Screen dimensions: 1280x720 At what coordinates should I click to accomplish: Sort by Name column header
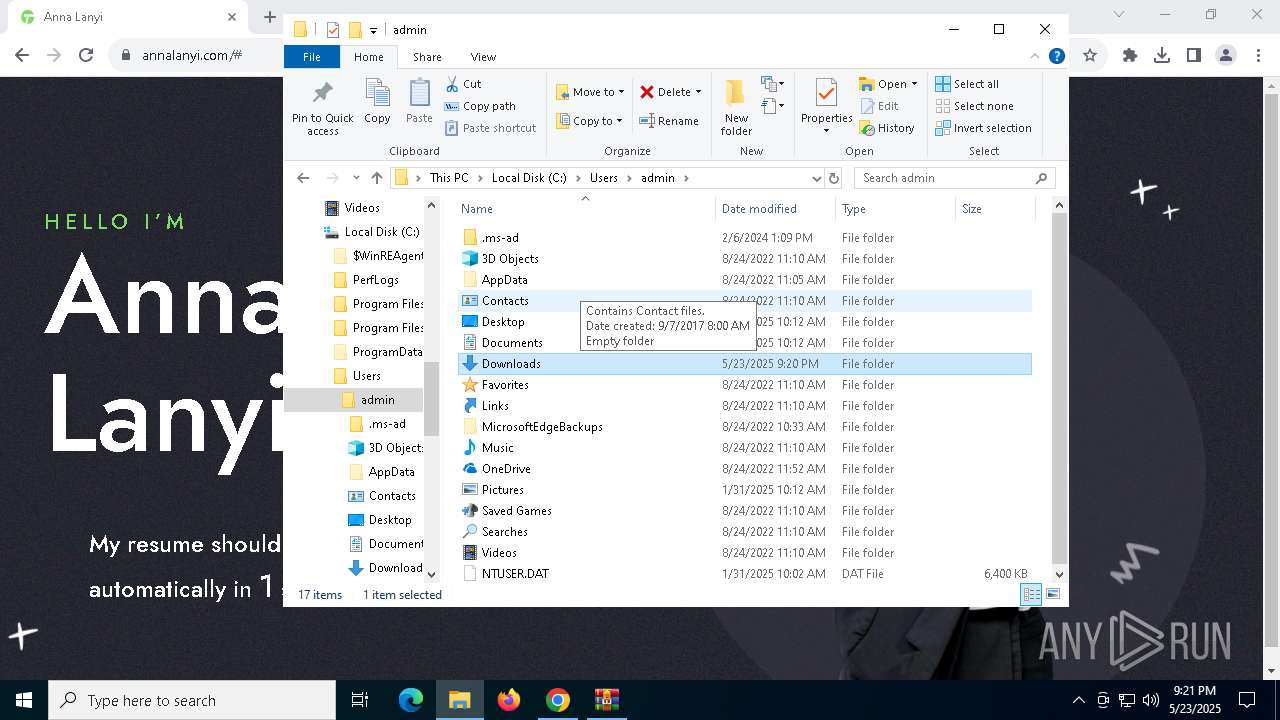(586, 209)
